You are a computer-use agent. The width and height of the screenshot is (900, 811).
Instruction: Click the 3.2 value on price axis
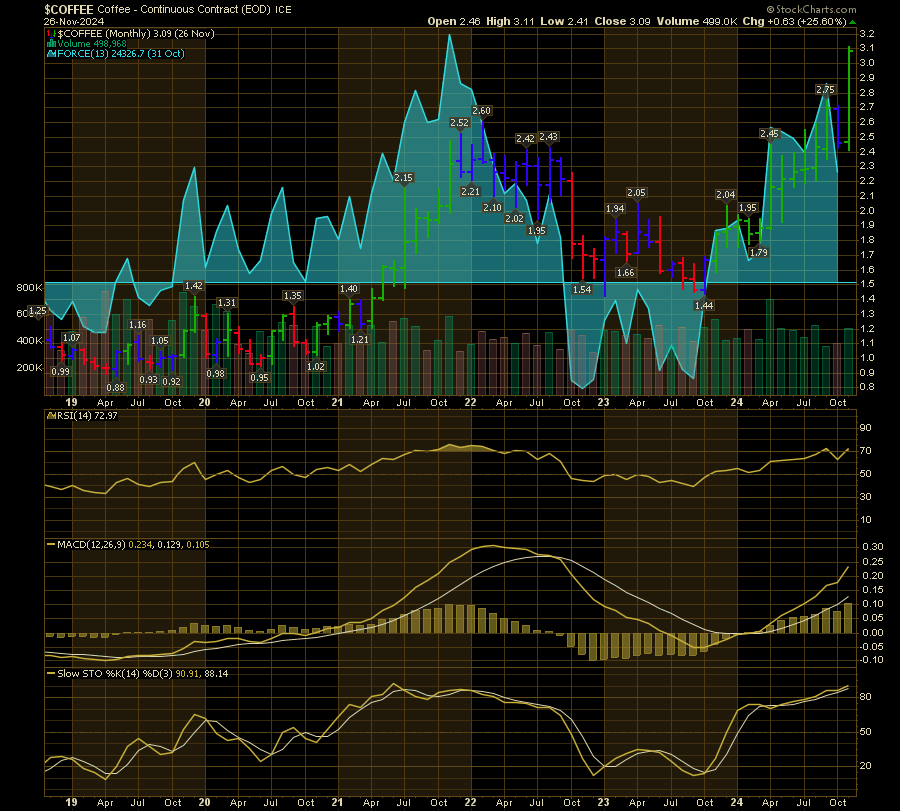tap(866, 33)
